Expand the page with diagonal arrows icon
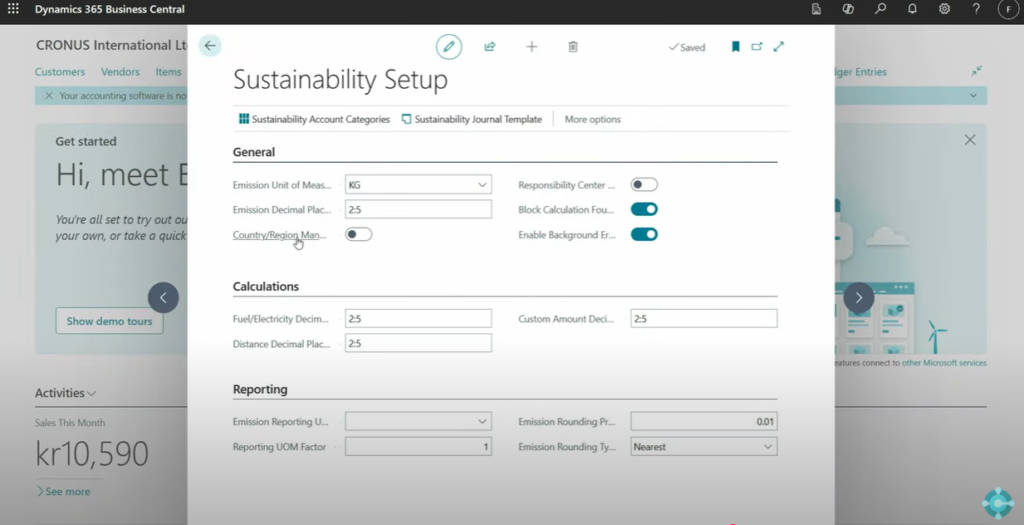Screen dimensions: 1024x525 (x=778, y=46)
